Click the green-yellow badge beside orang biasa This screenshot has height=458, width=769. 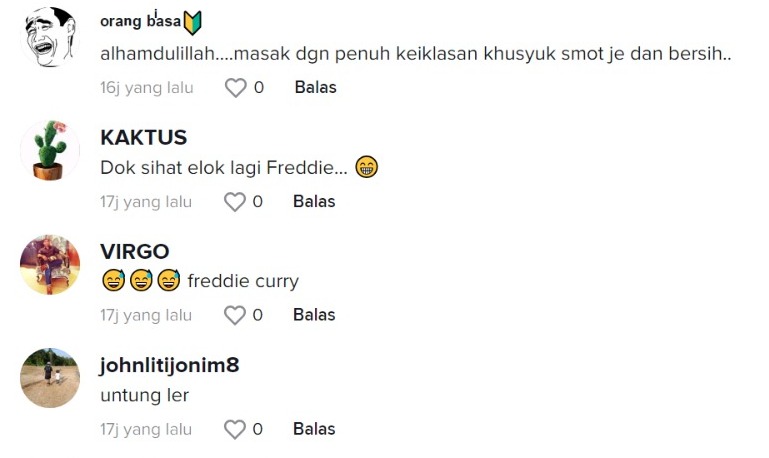point(193,23)
